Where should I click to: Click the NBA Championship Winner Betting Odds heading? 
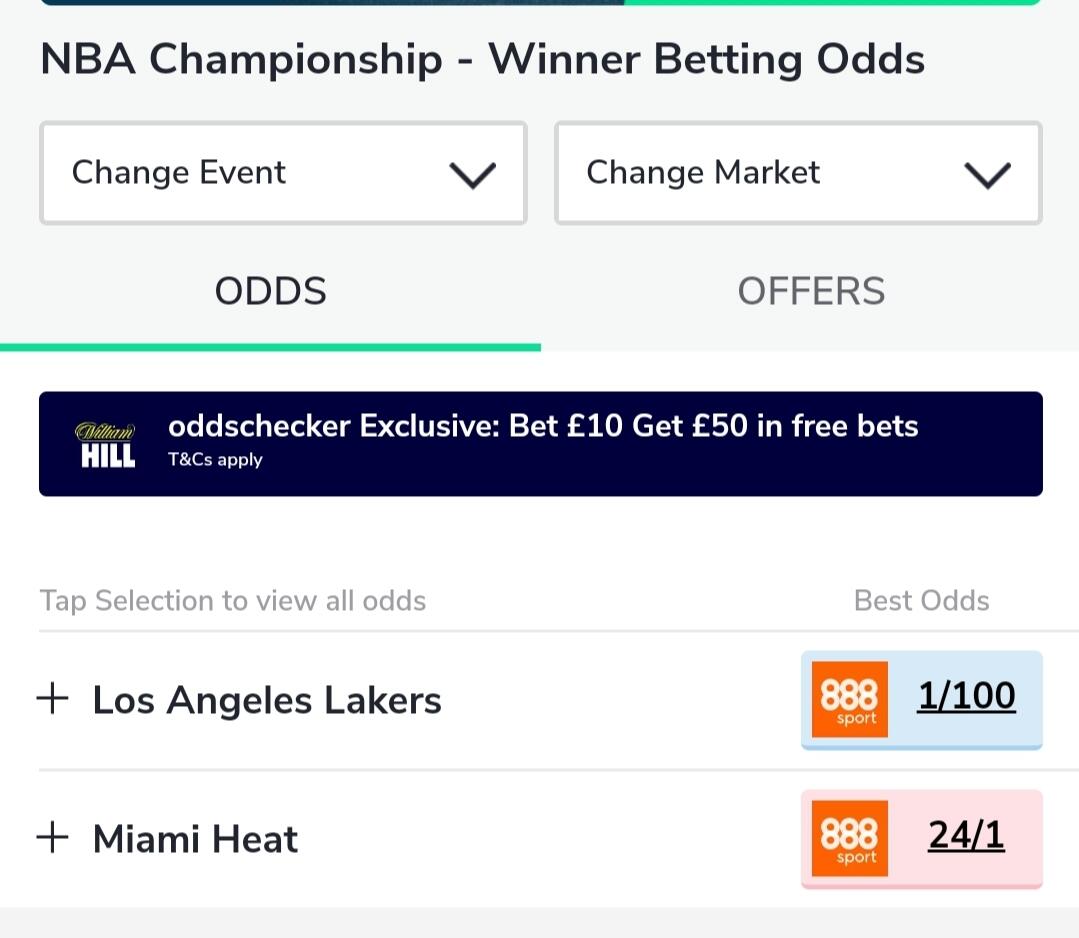click(x=482, y=60)
